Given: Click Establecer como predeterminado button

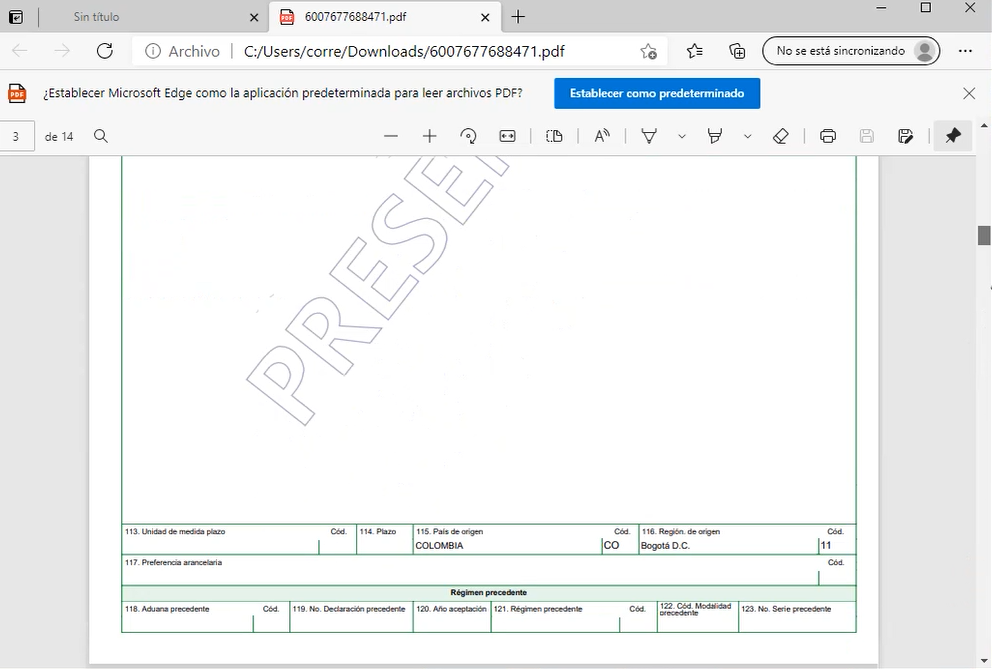Looking at the screenshot, I should pyautogui.click(x=657, y=93).
